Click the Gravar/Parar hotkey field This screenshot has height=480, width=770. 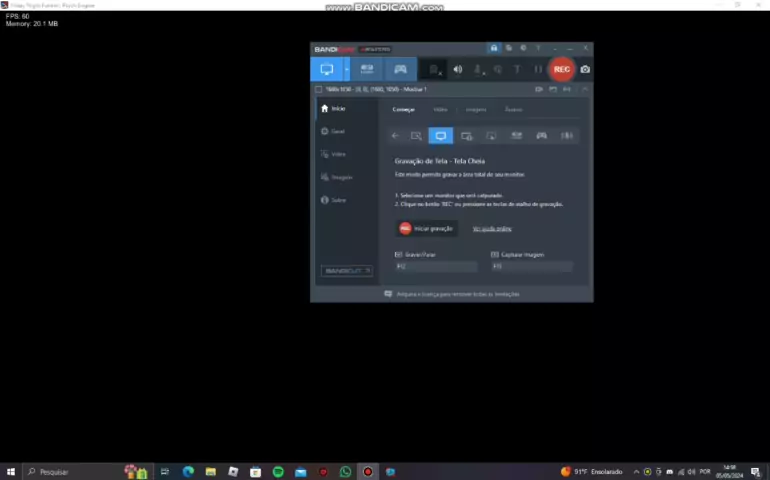436,266
